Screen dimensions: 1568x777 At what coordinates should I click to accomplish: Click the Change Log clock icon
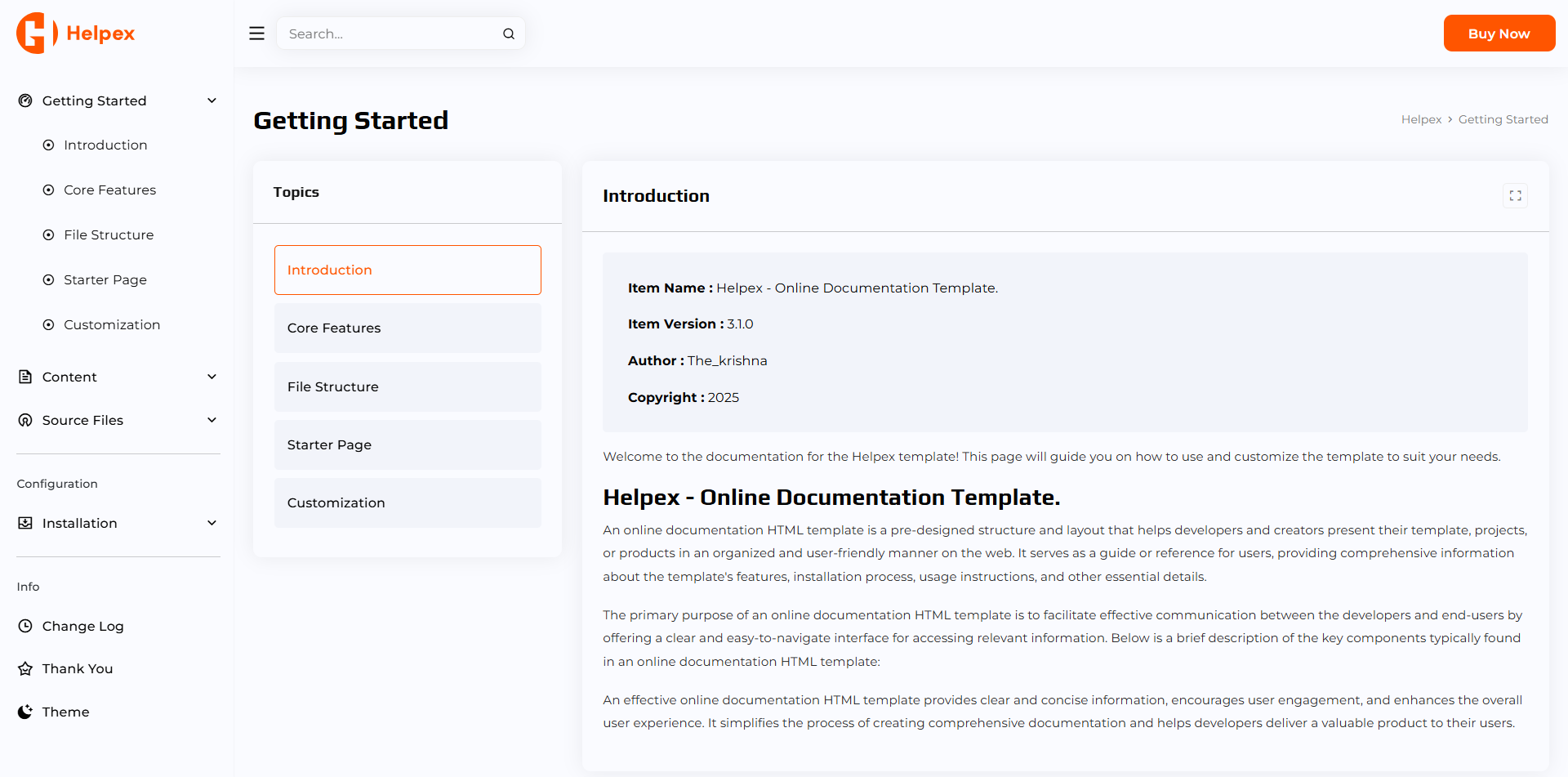click(25, 626)
